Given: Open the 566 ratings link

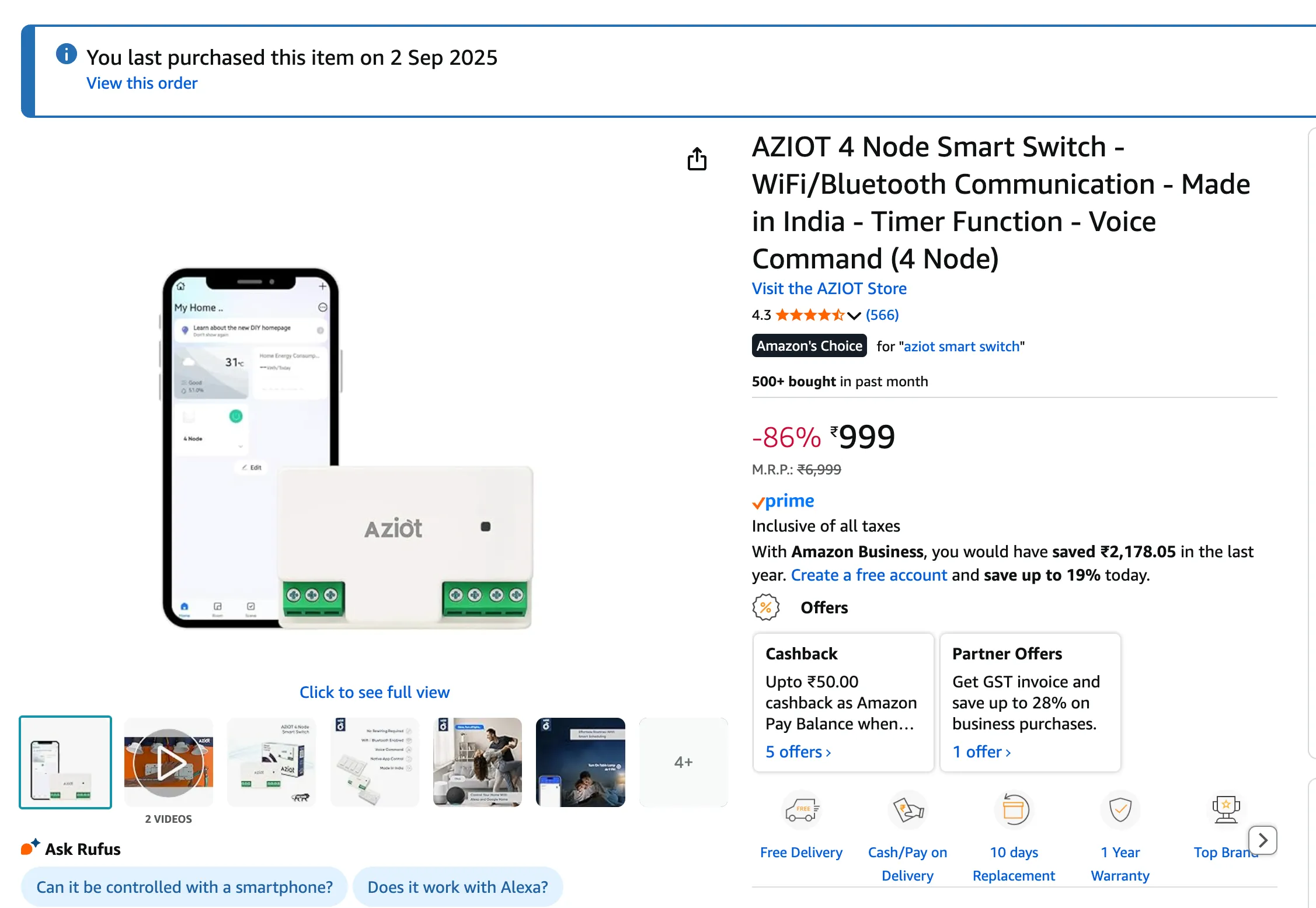Looking at the screenshot, I should click(x=882, y=315).
